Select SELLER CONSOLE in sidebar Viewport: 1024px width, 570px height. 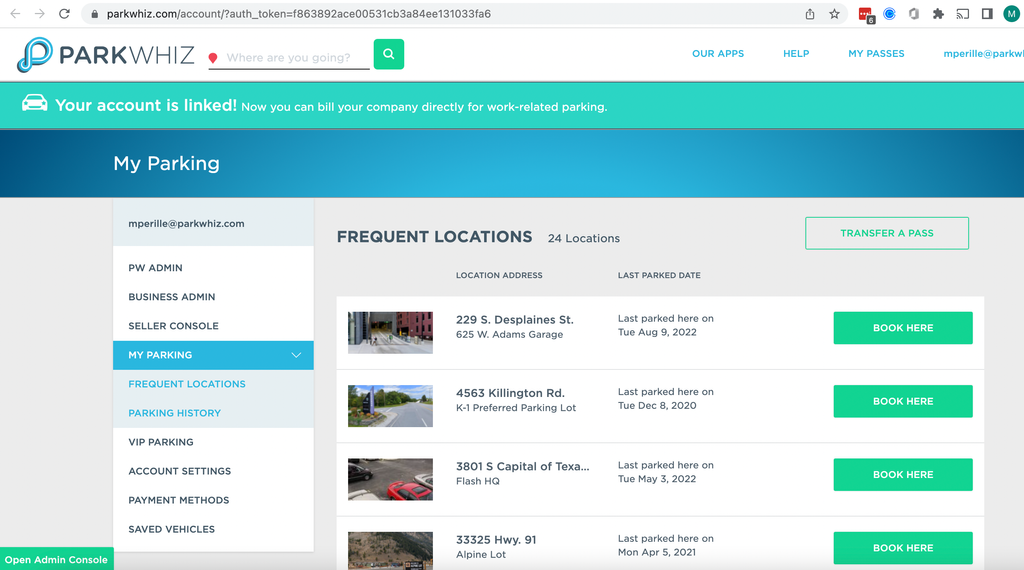[x=214, y=326]
